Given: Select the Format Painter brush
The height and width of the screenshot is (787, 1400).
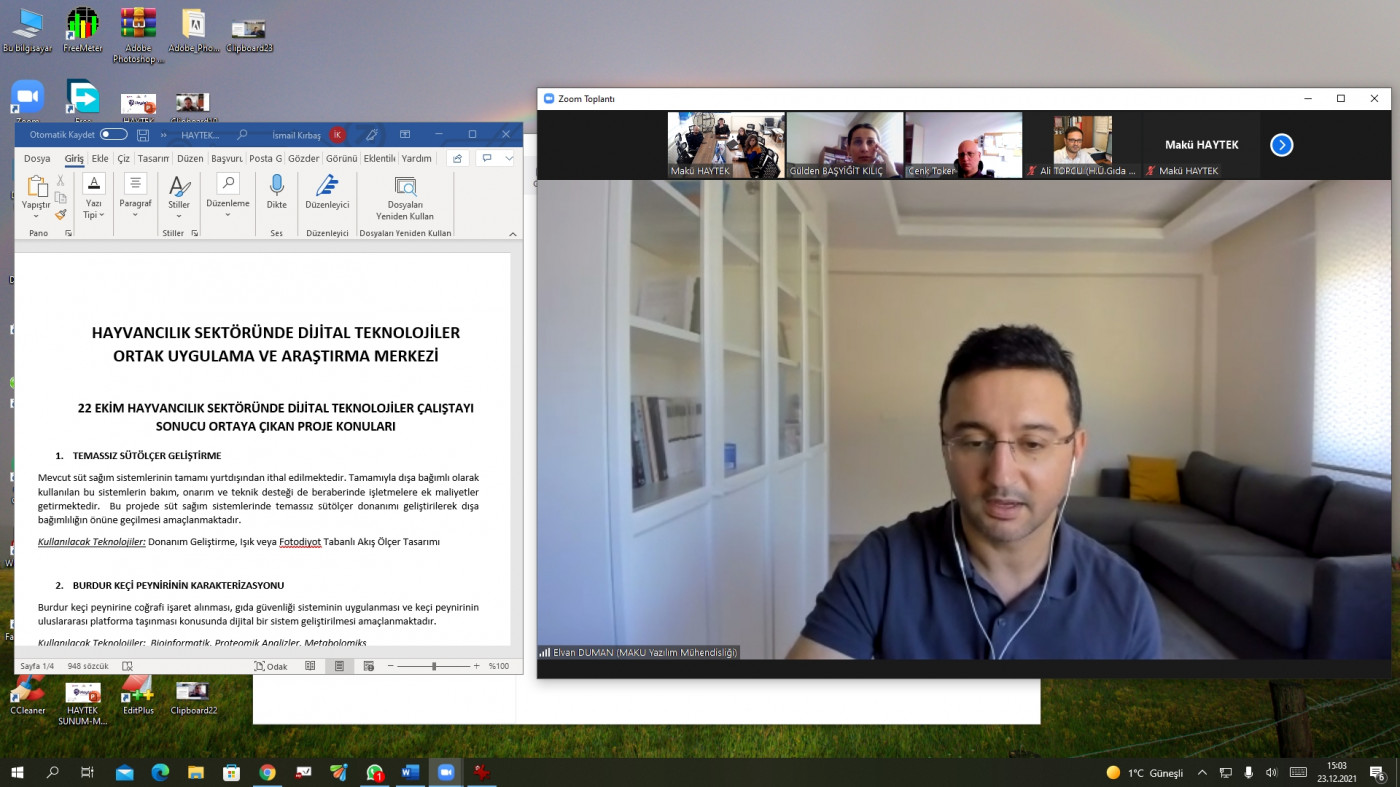Looking at the screenshot, I should point(61,214).
